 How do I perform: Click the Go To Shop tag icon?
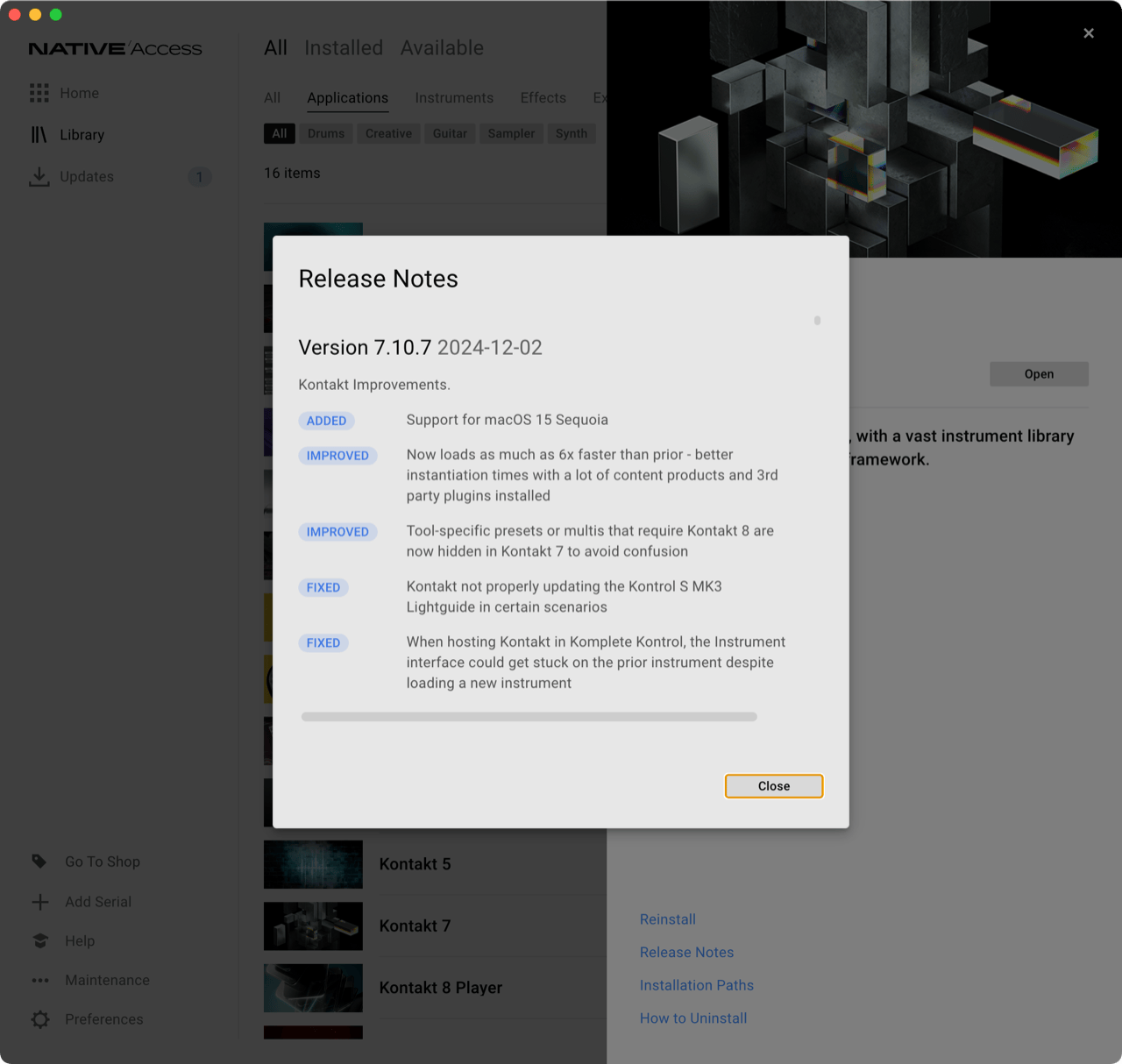click(39, 862)
